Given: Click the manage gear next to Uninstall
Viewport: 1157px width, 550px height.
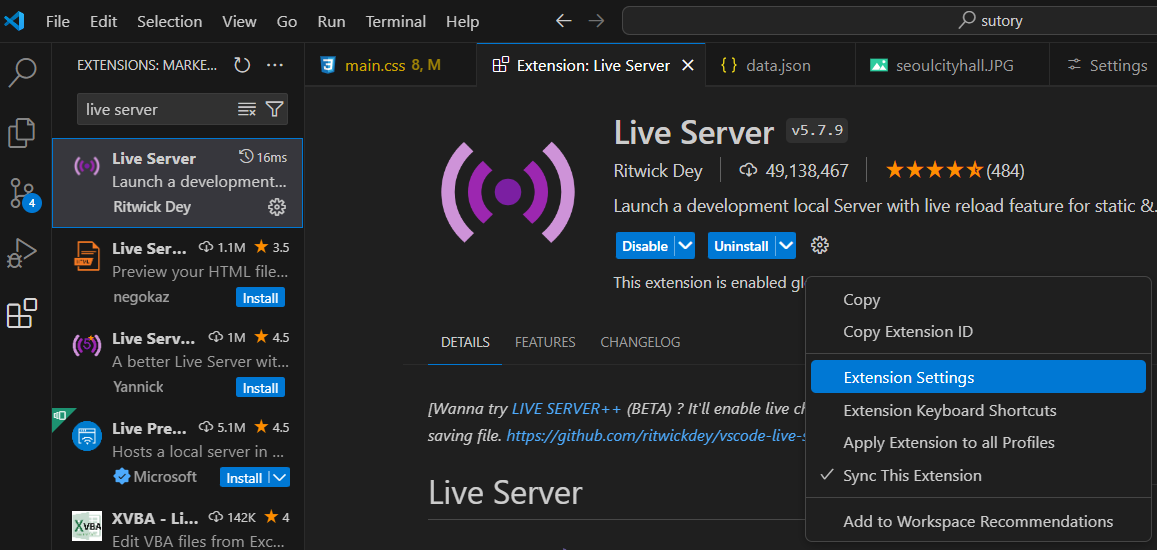Looking at the screenshot, I should pyautogui.click(x=820, y=246).
